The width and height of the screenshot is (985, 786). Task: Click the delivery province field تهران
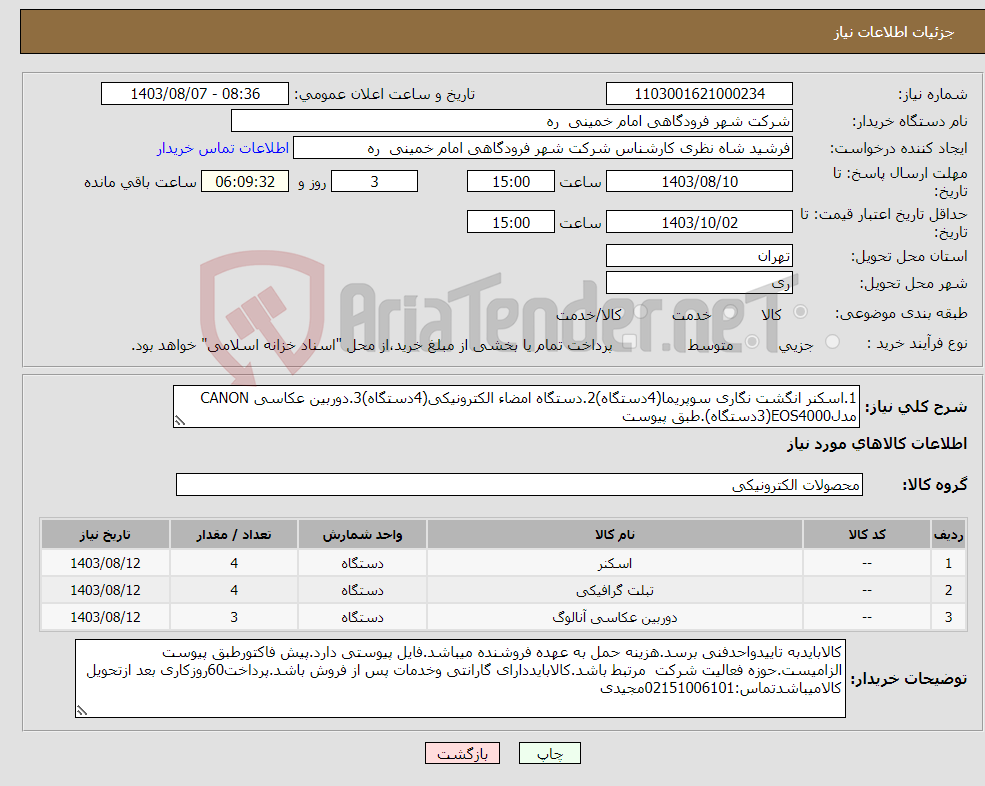click(699, 256)
